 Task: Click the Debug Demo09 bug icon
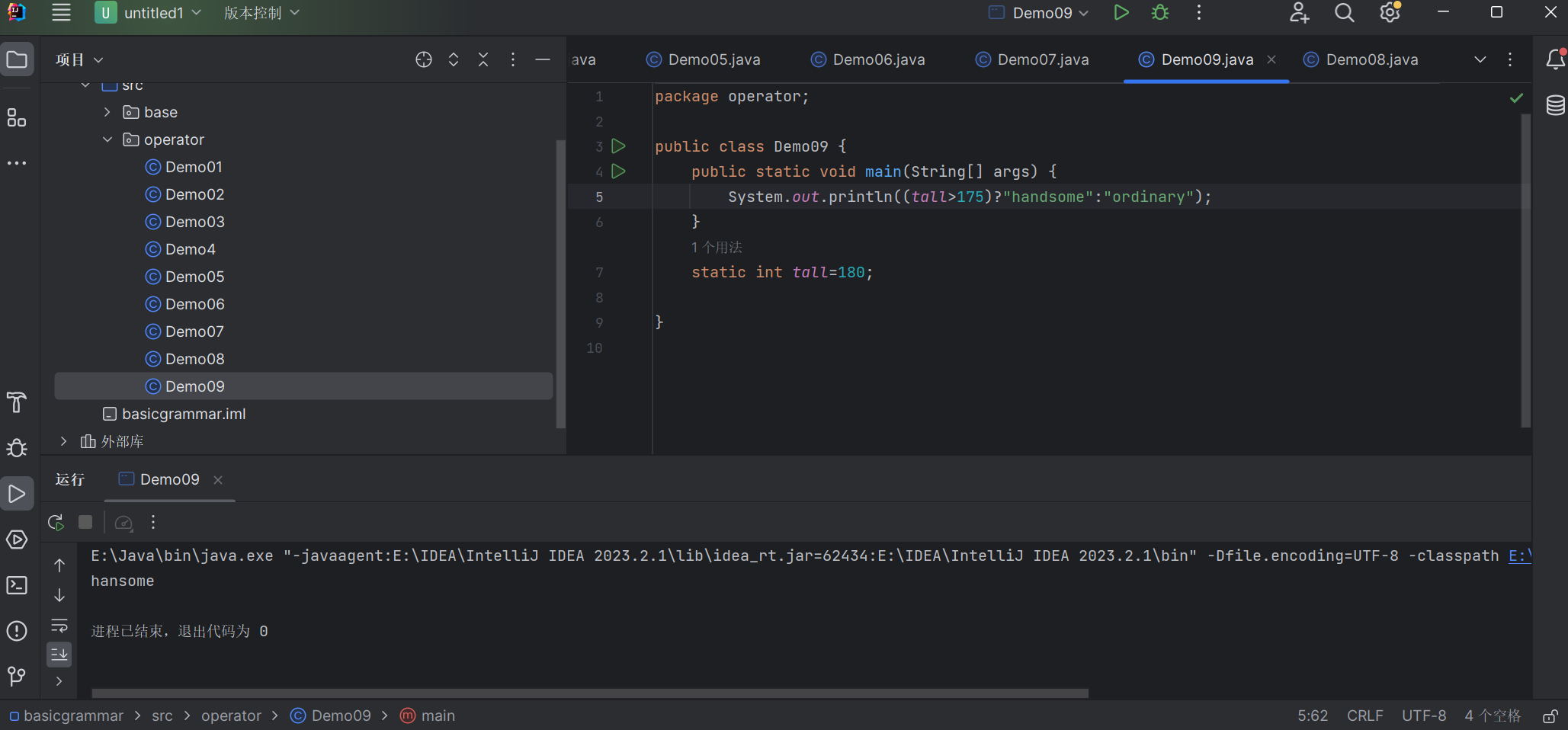coord(1159,13)
